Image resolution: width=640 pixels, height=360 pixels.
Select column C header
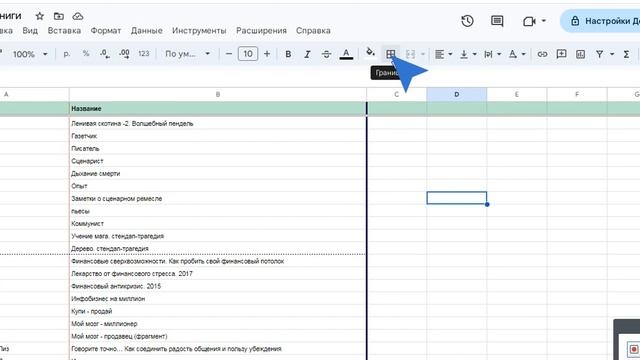(397, 94)
